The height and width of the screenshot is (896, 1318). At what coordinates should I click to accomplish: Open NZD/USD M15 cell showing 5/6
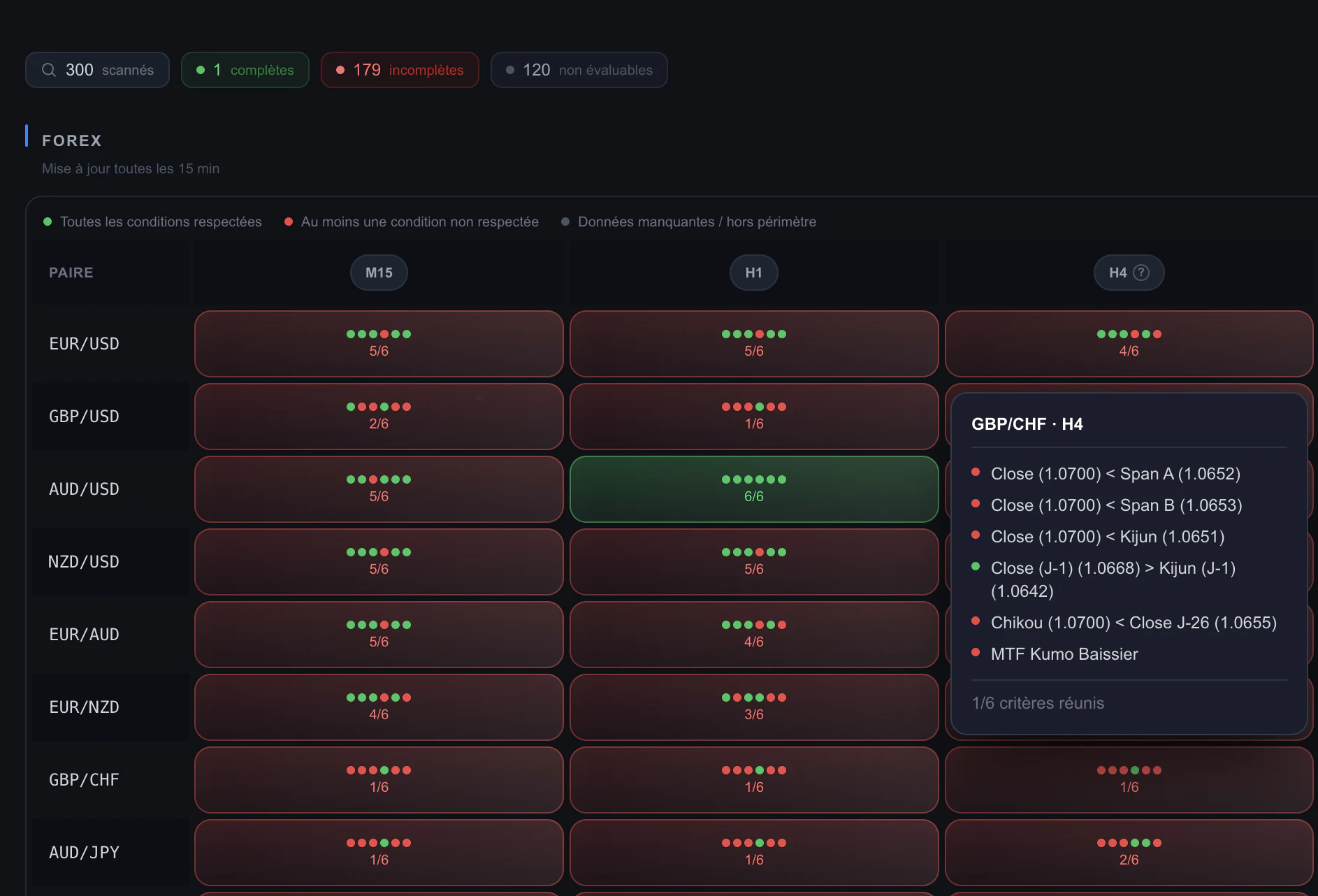(x=379, y=562)
